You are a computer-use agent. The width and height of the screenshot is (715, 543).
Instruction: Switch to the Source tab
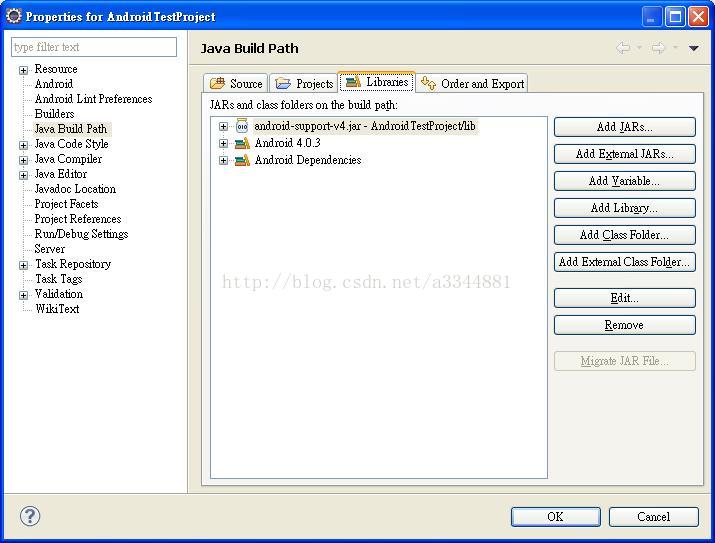click(236, 83)
